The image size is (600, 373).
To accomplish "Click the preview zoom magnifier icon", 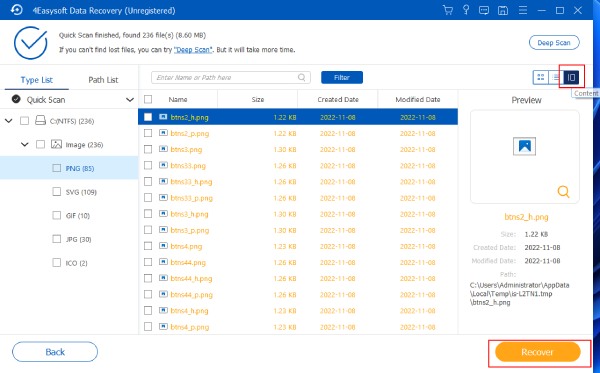I will point(563,191).
